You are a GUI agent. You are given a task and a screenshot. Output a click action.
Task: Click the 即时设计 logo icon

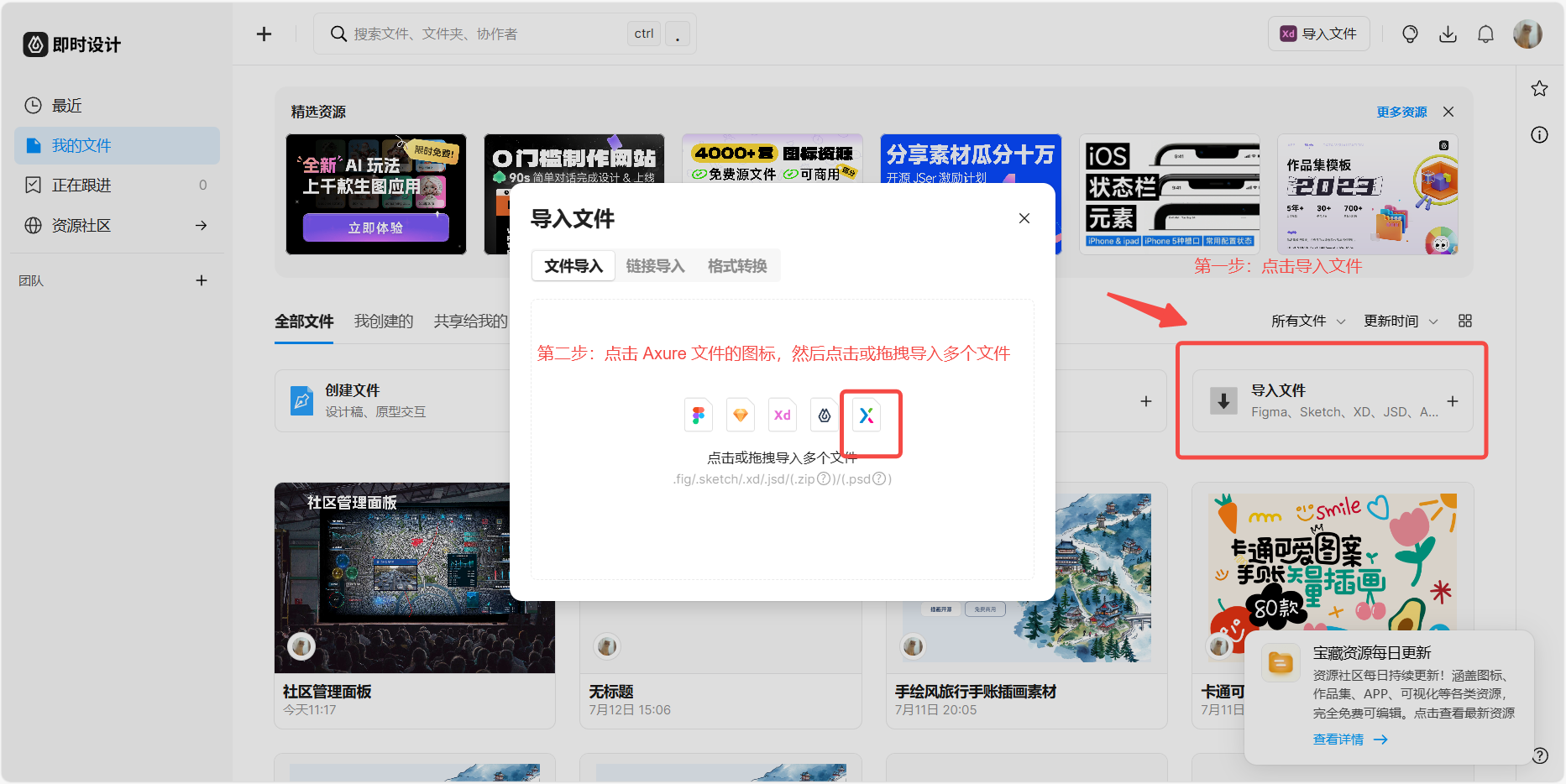pos(35,44)
